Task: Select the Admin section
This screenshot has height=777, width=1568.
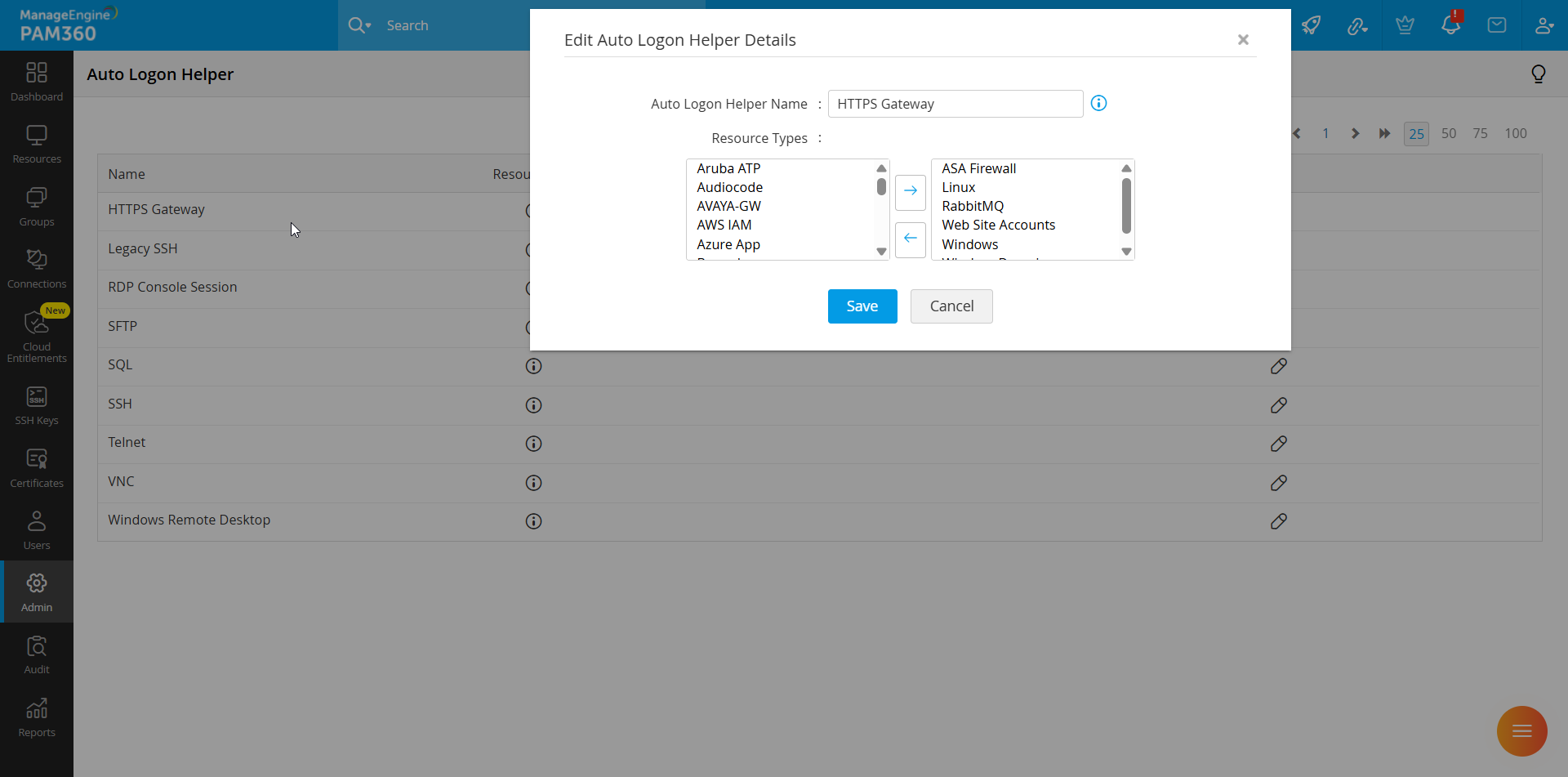Action: pyautogui.click(x=37, y=592)
